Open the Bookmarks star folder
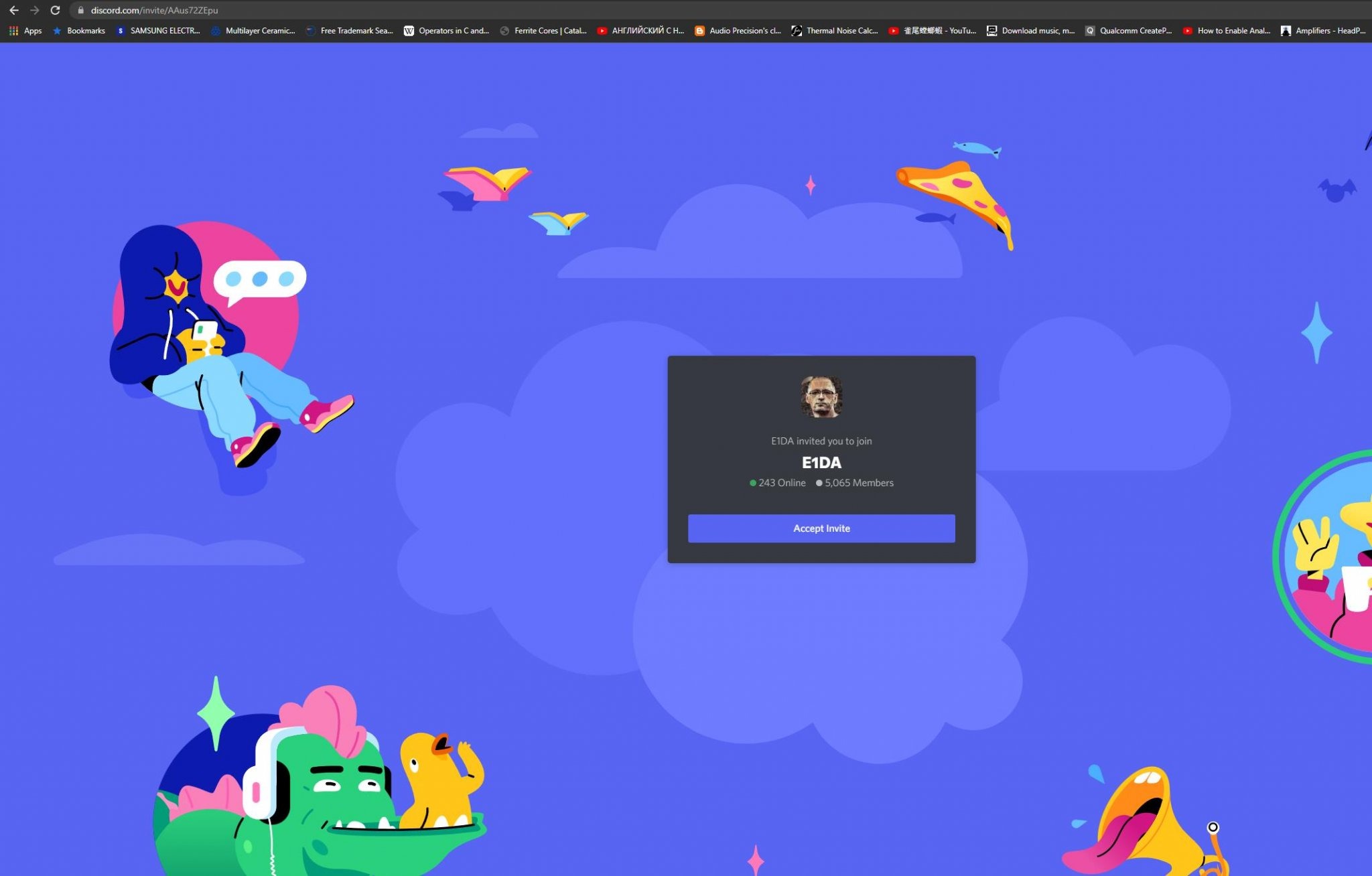This screenshot has width=1372, height=876. (x=79, y=31)
